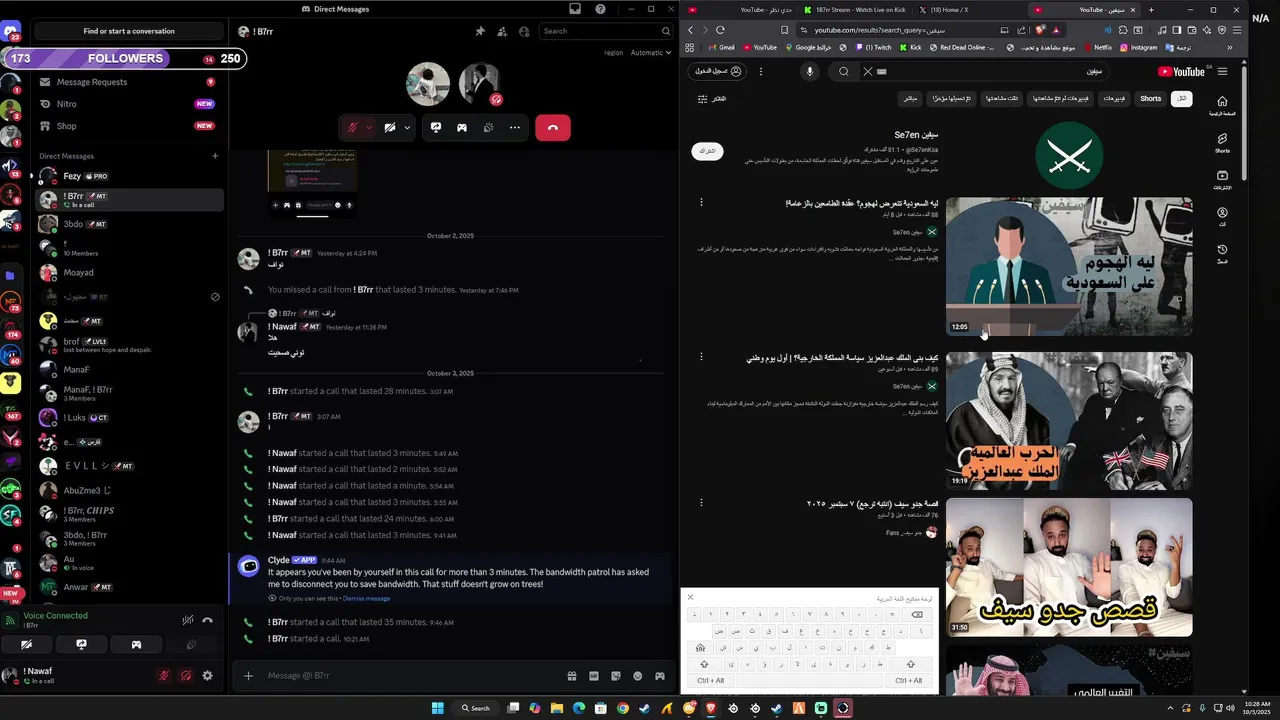1280x720 pixels.
Task: Toggle deafen next to ! Nawaf user panel
Action: 186,676
